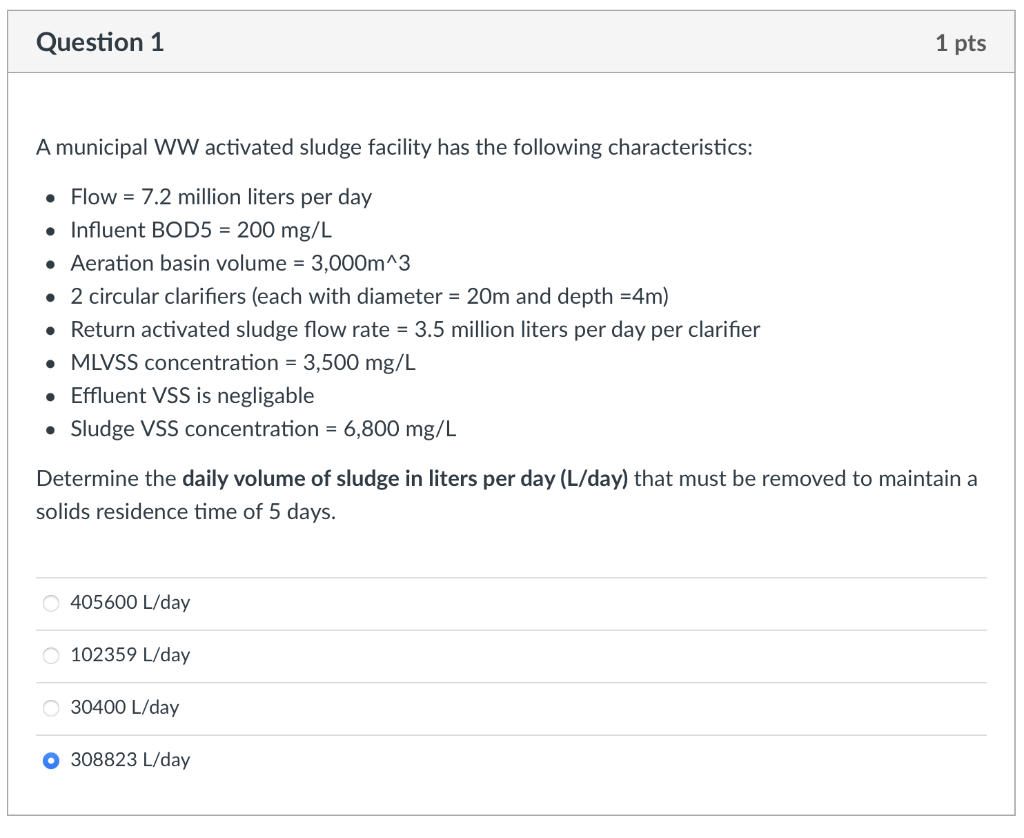
Task: Click the 'A municipal WW activated sludge' intro sentence
Action: click(x=394, y=148)
